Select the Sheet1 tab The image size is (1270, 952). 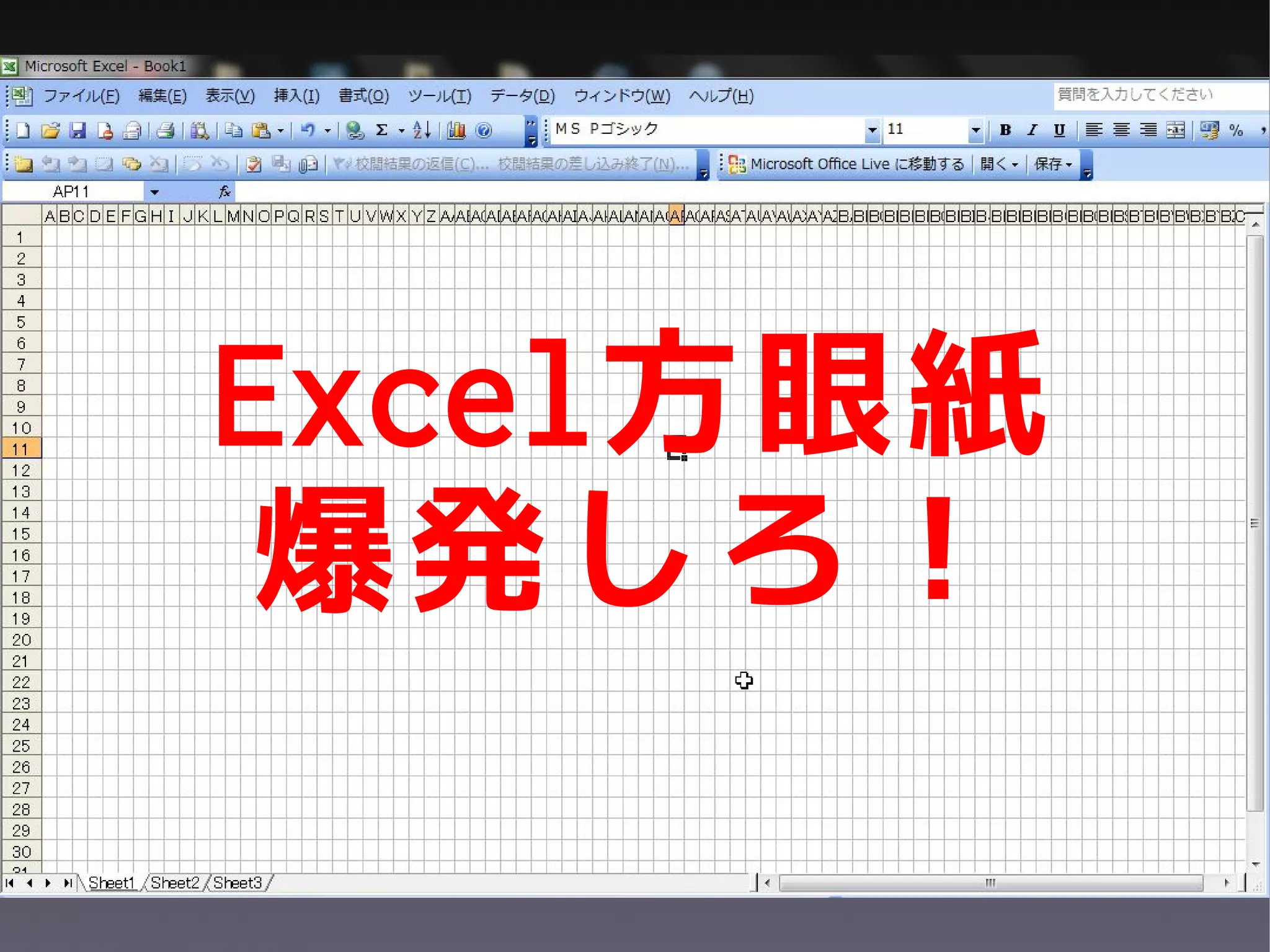112,883
